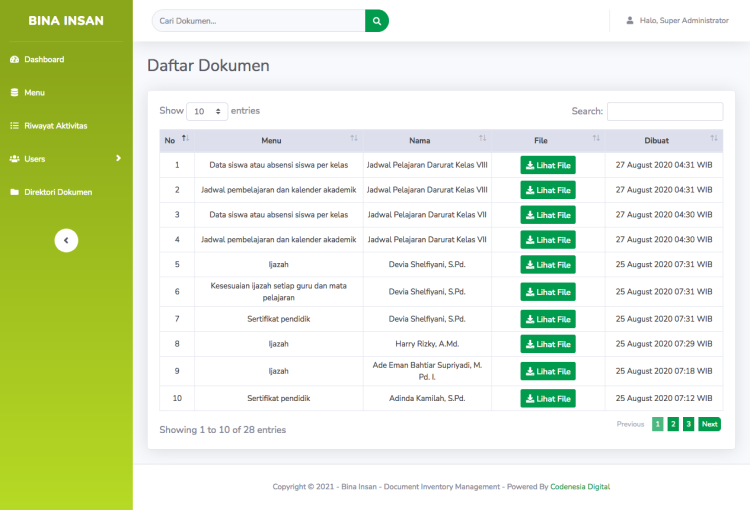This screenshot has width=750, height=510.
Task: Open the entries-per-page dropdown
Action: [208, 112]
